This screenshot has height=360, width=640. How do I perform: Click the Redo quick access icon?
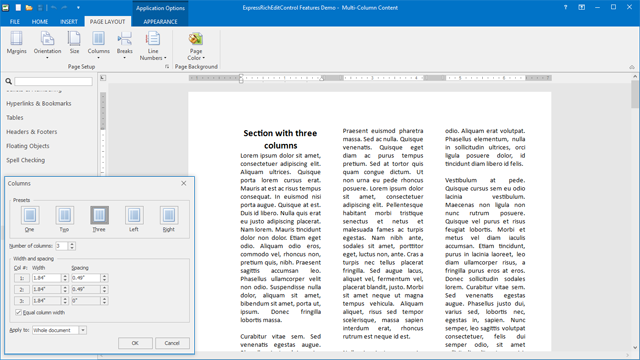[x=64, y=7]
